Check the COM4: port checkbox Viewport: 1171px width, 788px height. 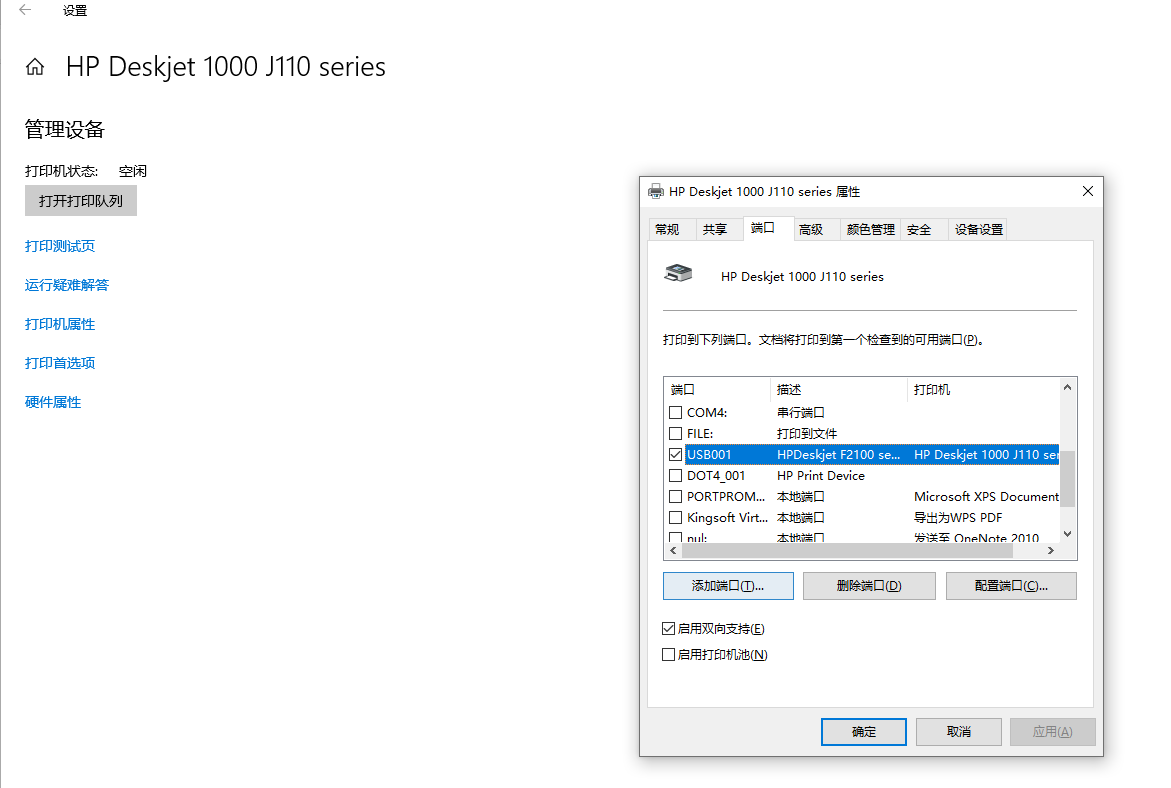[675, 412]
